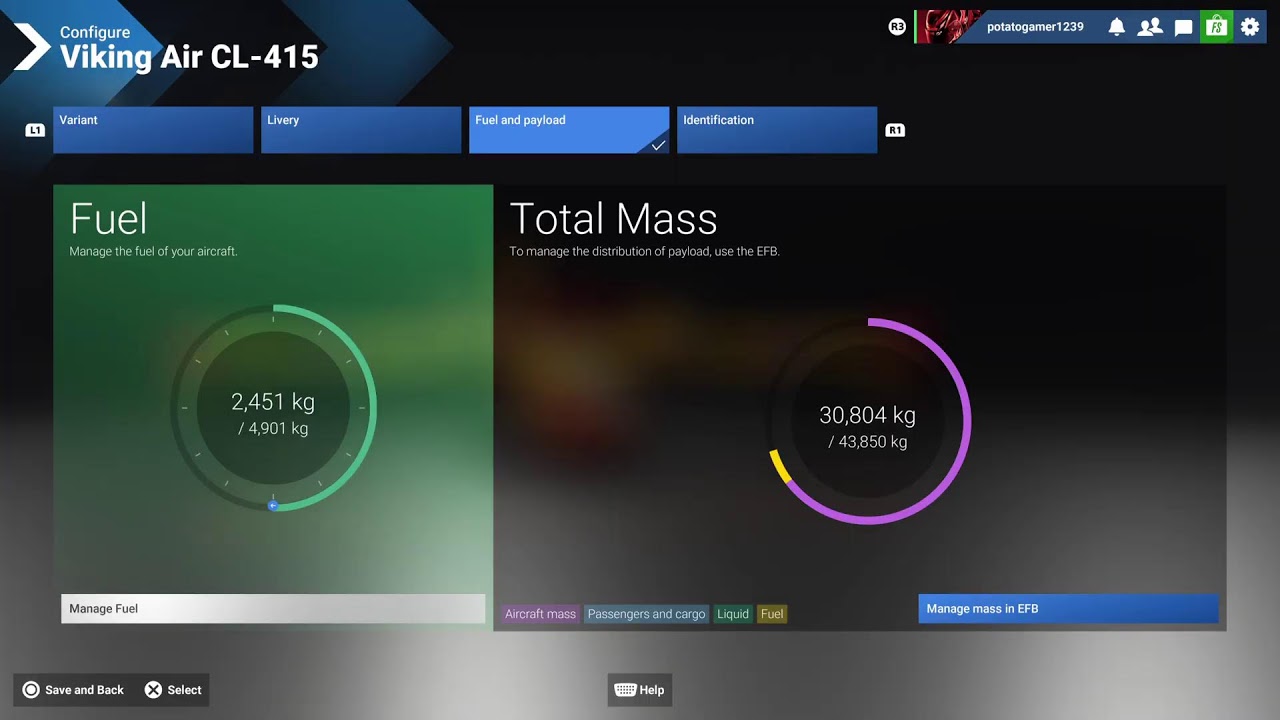Switch to the Livery tab

pos(361,130)
